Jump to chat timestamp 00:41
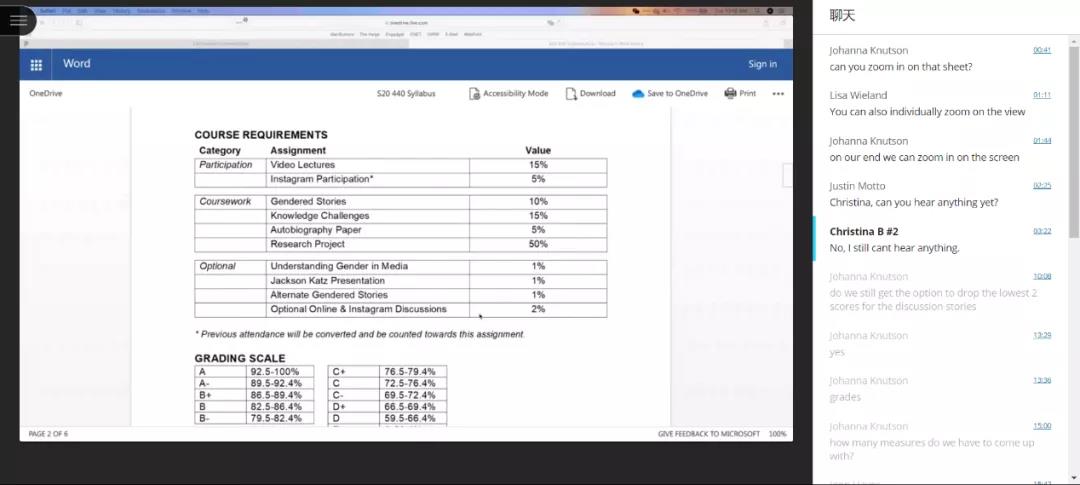The width and height of the screenshot is (1080, 485). click(x=1041, y=50)
